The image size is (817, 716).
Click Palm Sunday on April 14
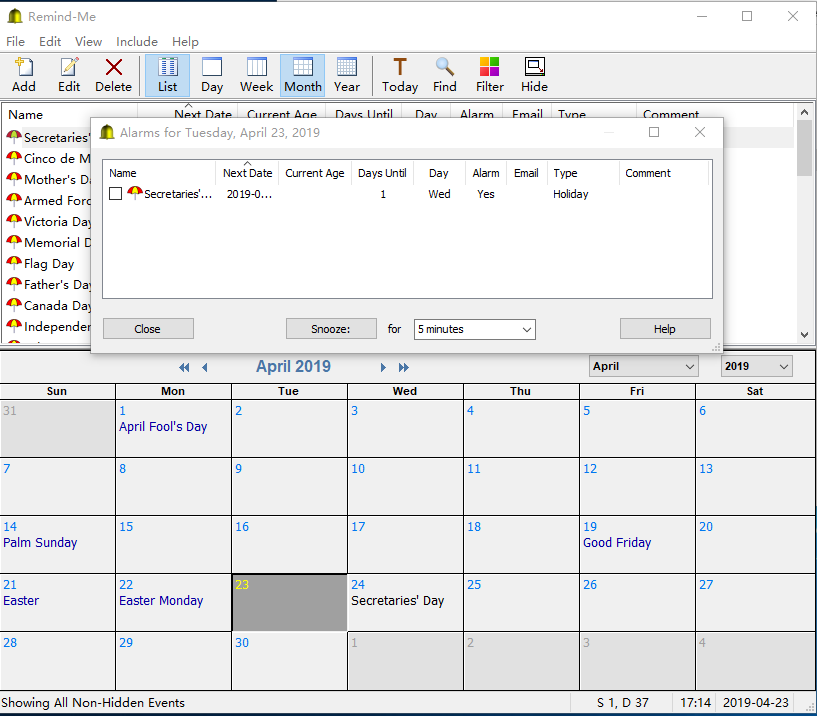point(40,543)
